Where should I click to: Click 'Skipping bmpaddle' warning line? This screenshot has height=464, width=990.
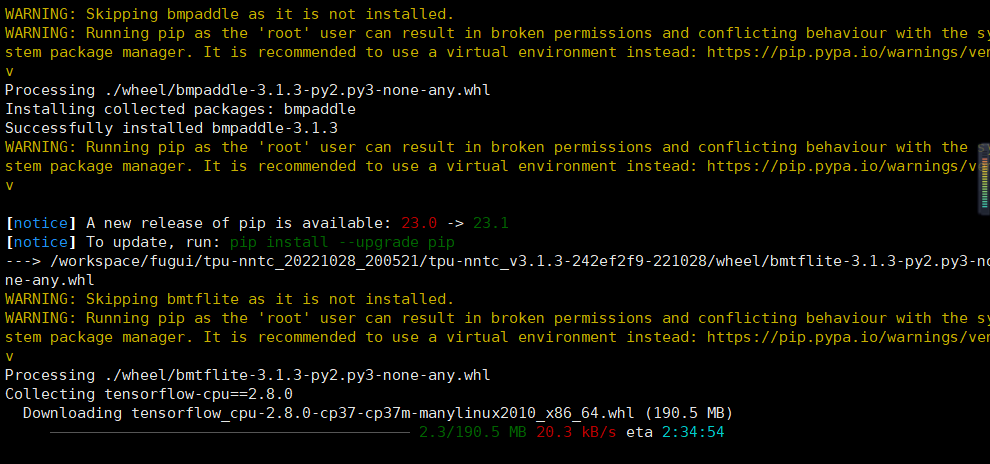click(229, 14)
